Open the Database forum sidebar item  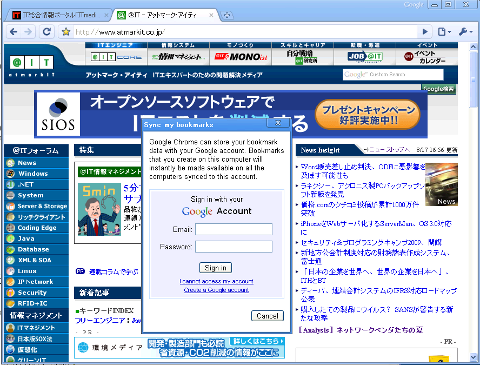[37, 249]
